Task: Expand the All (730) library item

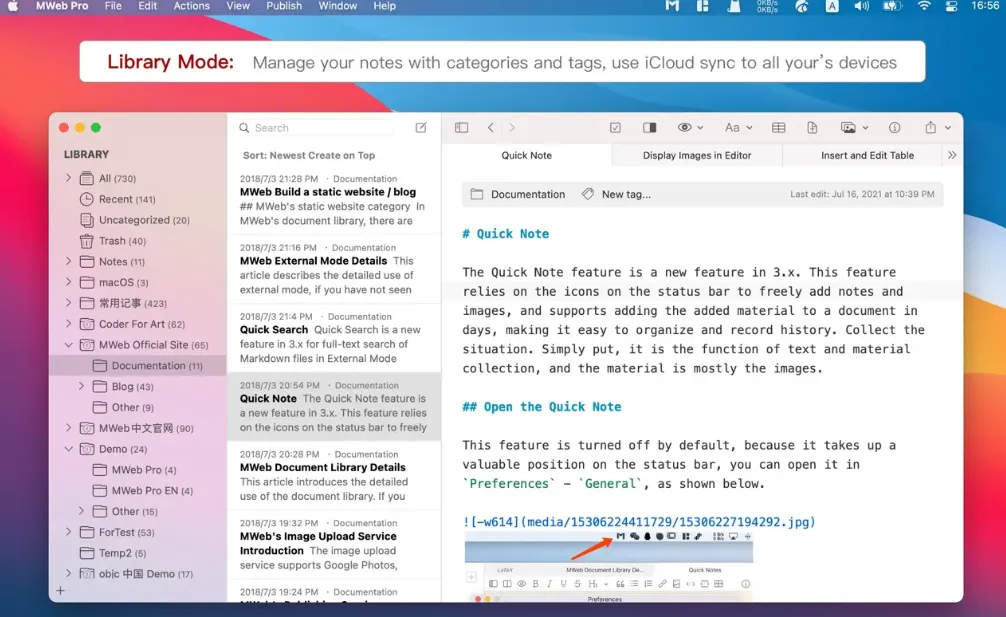Action: pos(69,178)
